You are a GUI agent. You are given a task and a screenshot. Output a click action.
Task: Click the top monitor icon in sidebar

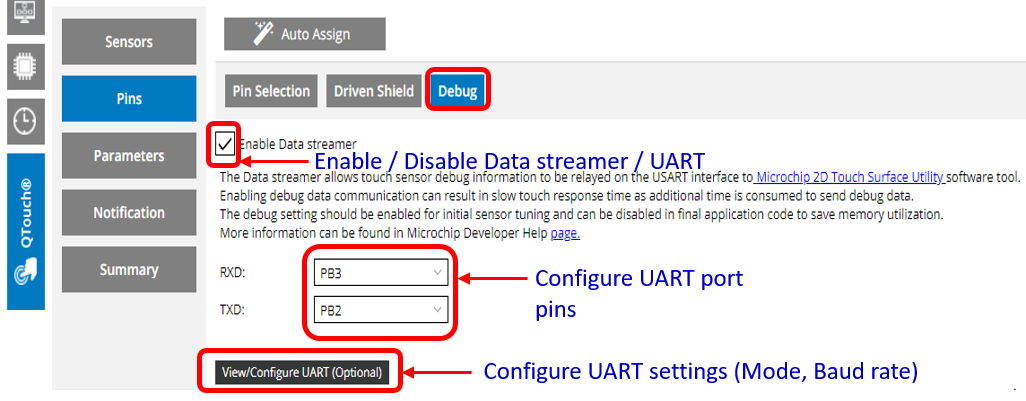tap(26, 16)
